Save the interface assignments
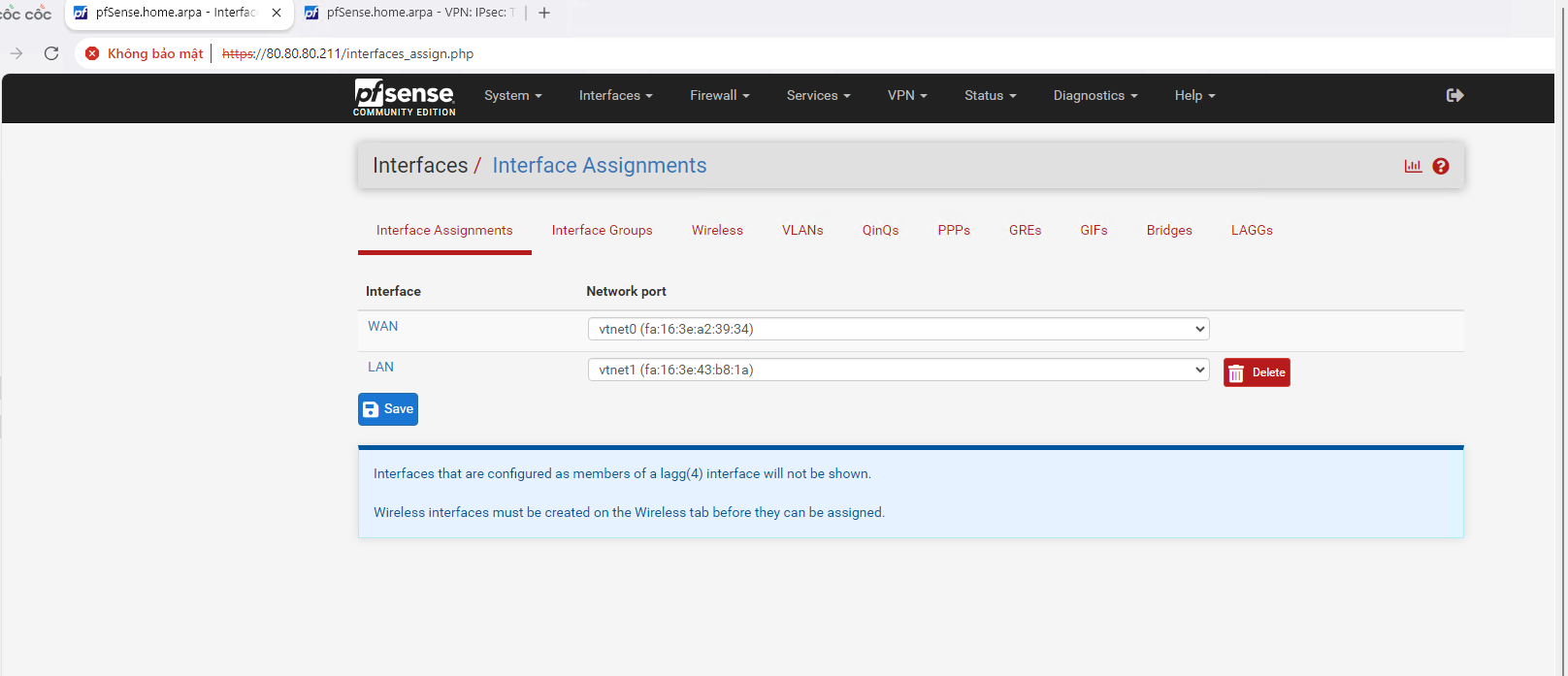Viewport: 1568px width, 676px height. coord(388,409)
